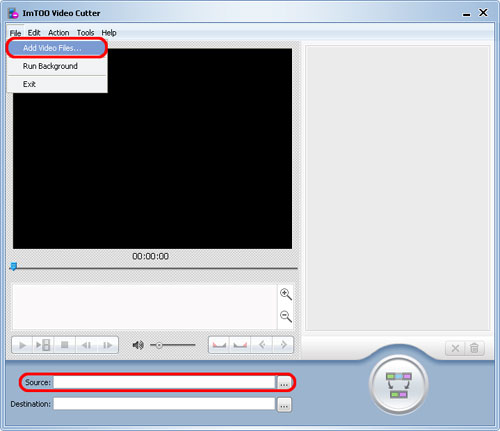
Task: Click the trash clear-all button
Action: click(x=474, y=348)
